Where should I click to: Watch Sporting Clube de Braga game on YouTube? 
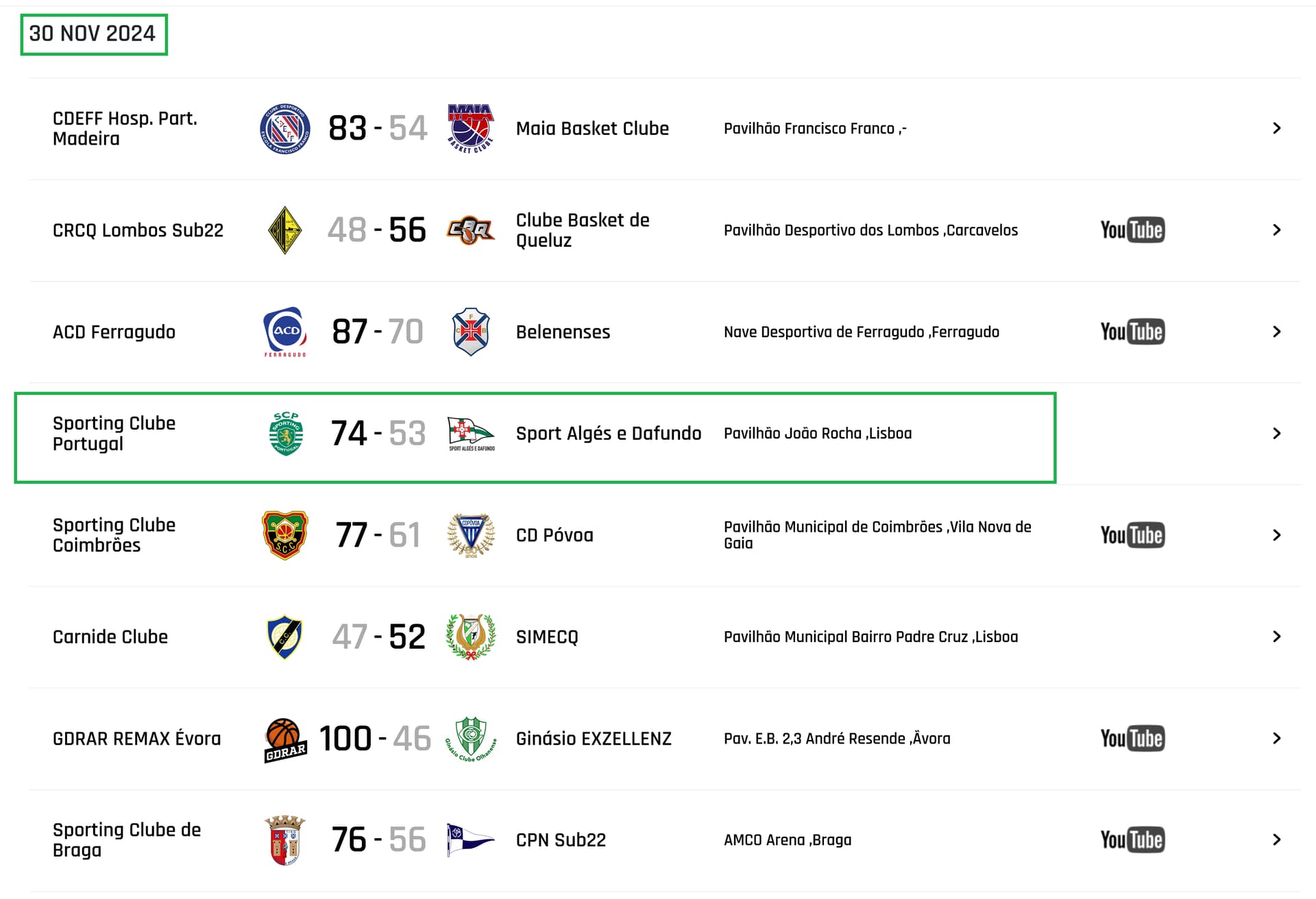point(1132,840)
